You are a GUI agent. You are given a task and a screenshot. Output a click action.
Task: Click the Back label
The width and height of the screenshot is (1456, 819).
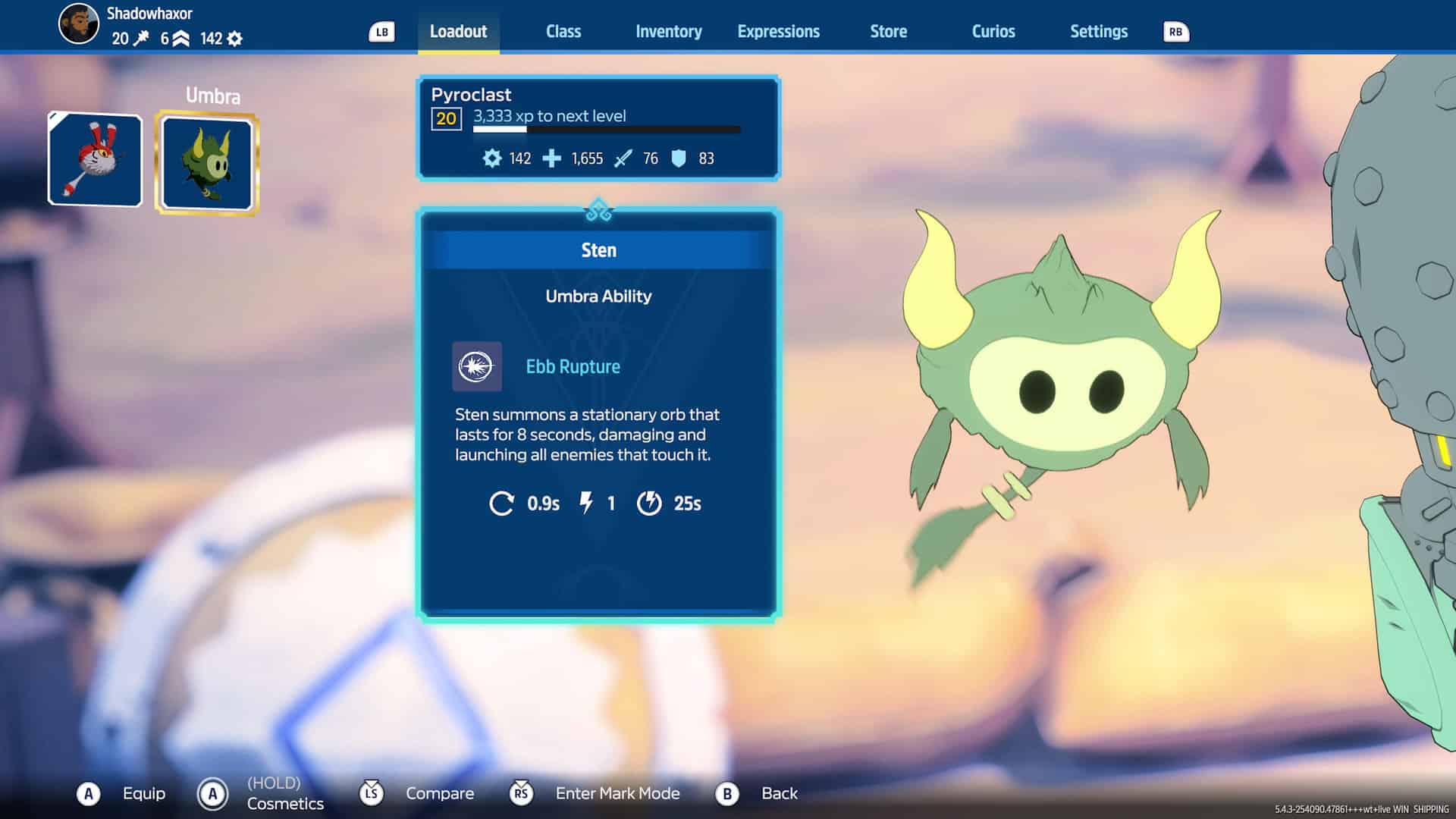point(780,793)
